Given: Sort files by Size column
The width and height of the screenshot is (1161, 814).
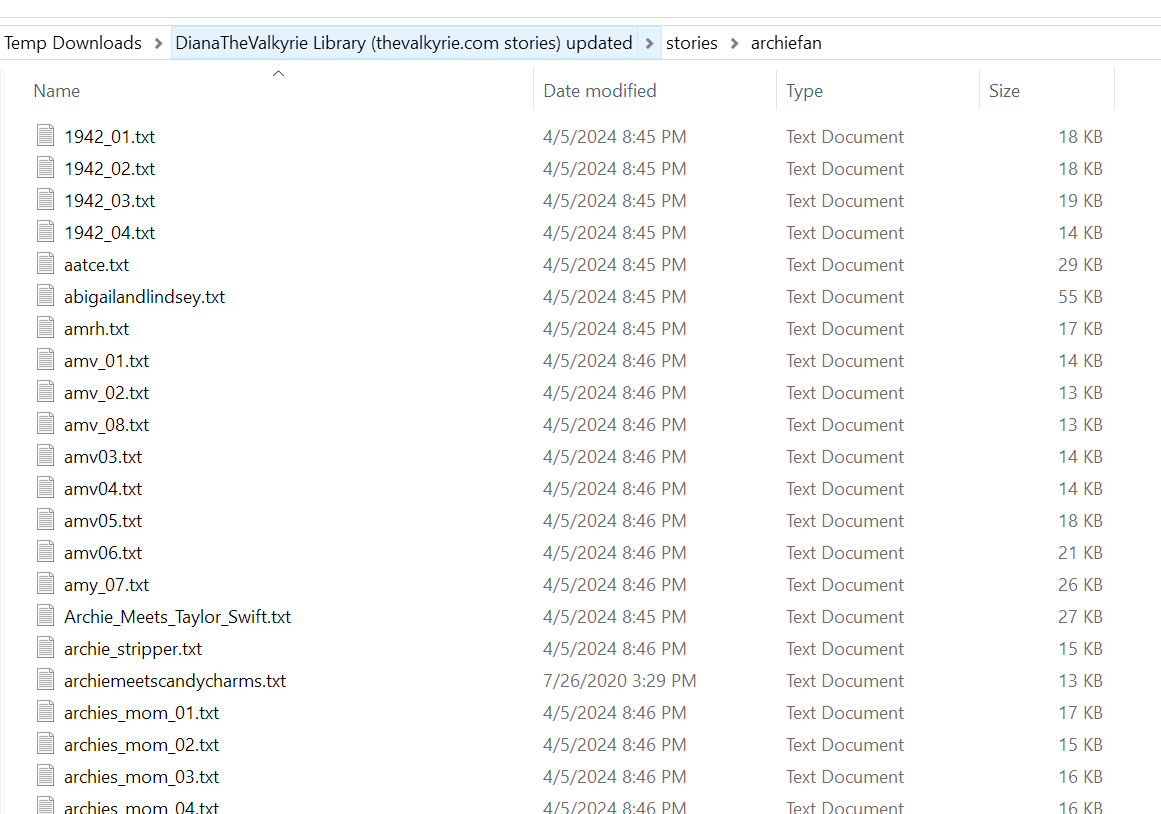Looking at the screenshot, I should click(1004, 91).
